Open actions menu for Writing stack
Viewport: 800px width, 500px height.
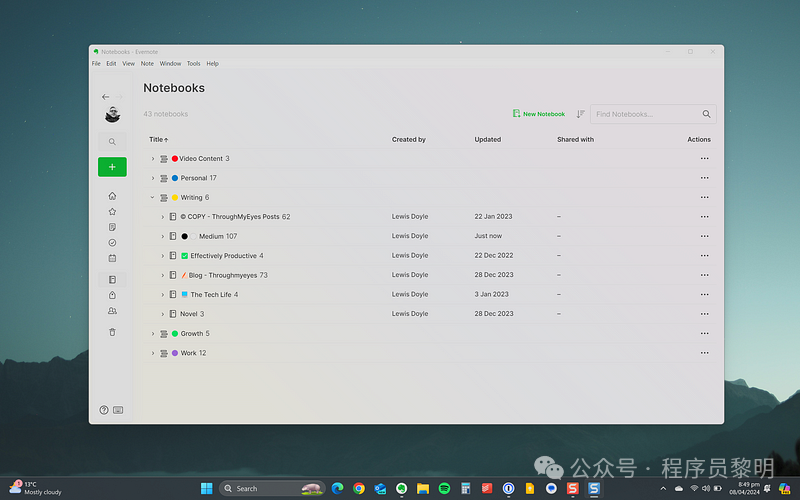click(x=704, y=197)
